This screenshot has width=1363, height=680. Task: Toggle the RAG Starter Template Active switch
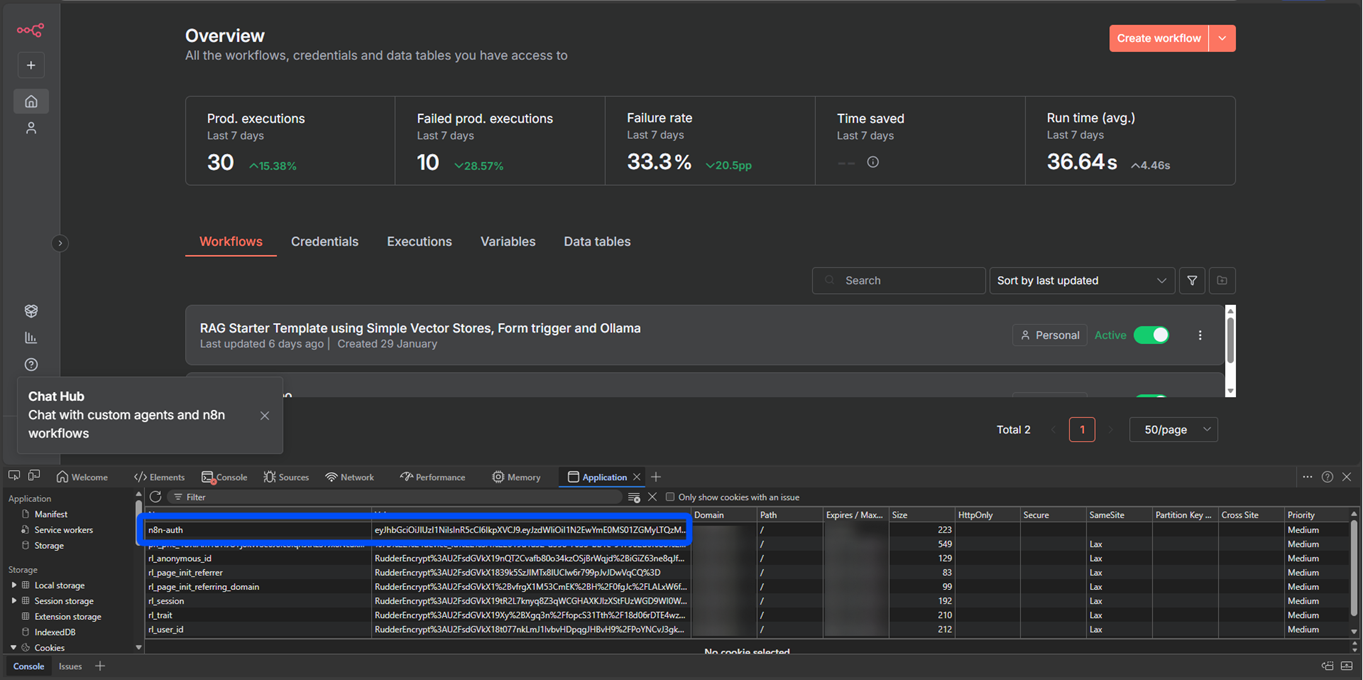coord(1151,336)
